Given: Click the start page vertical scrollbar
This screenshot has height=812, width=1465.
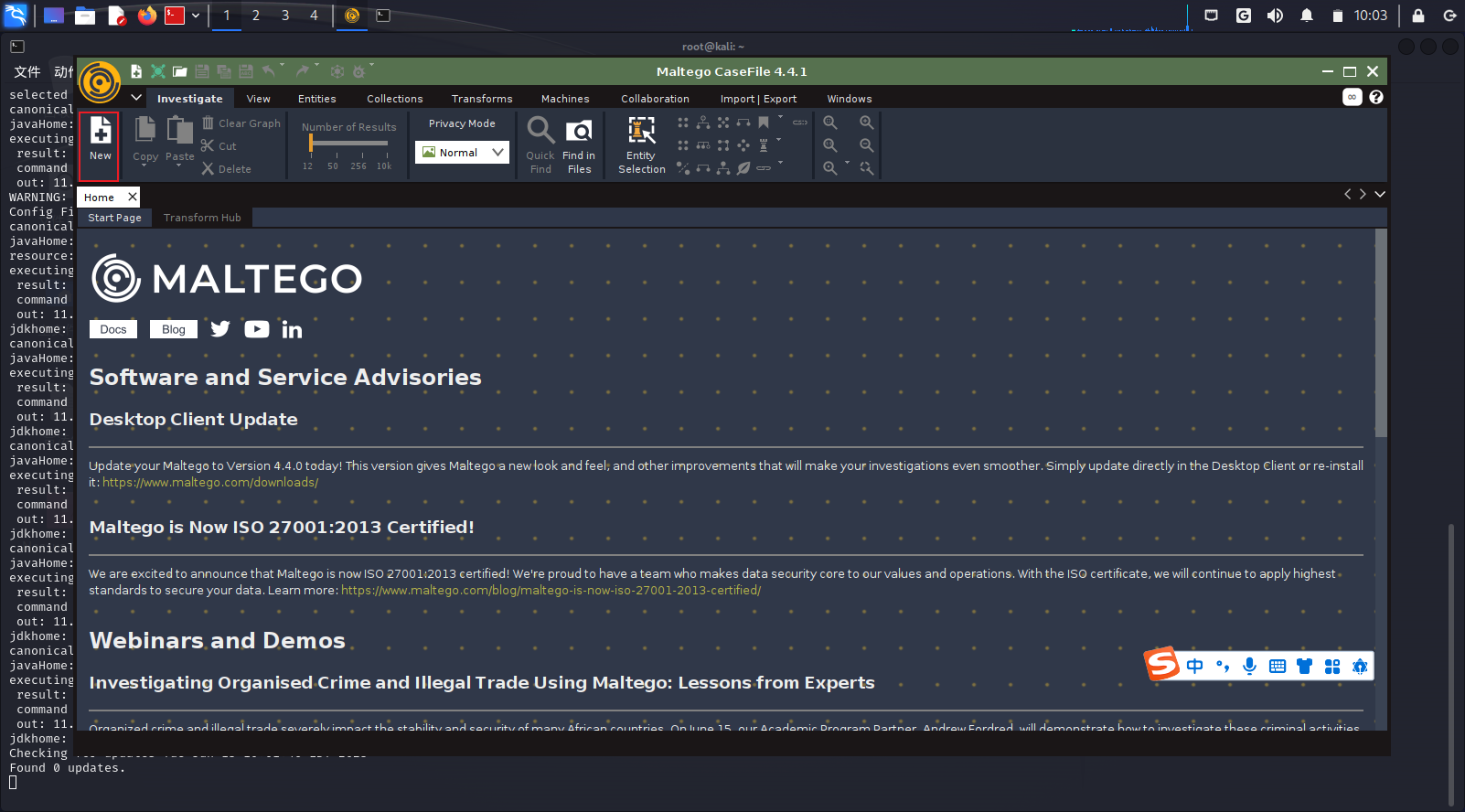Looking at the screenshot, I should pos(1381,333).
